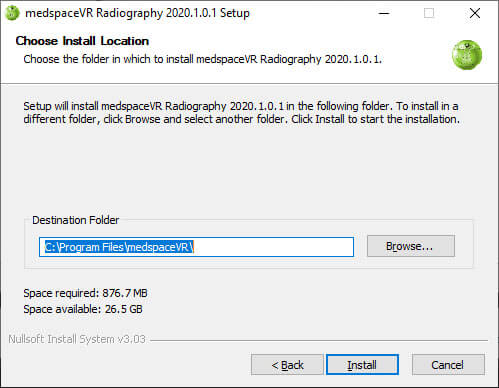Viewport: 499px width, 388px height.
Task: Start installation with the Install button
Action: (x=362, y=365)
